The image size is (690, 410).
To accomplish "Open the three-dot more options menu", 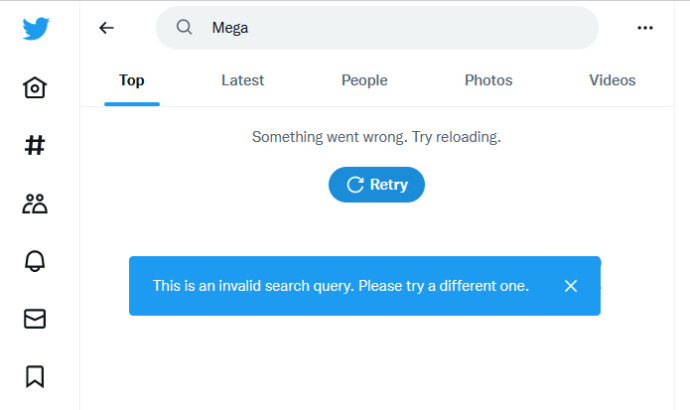I will (645, 28).
